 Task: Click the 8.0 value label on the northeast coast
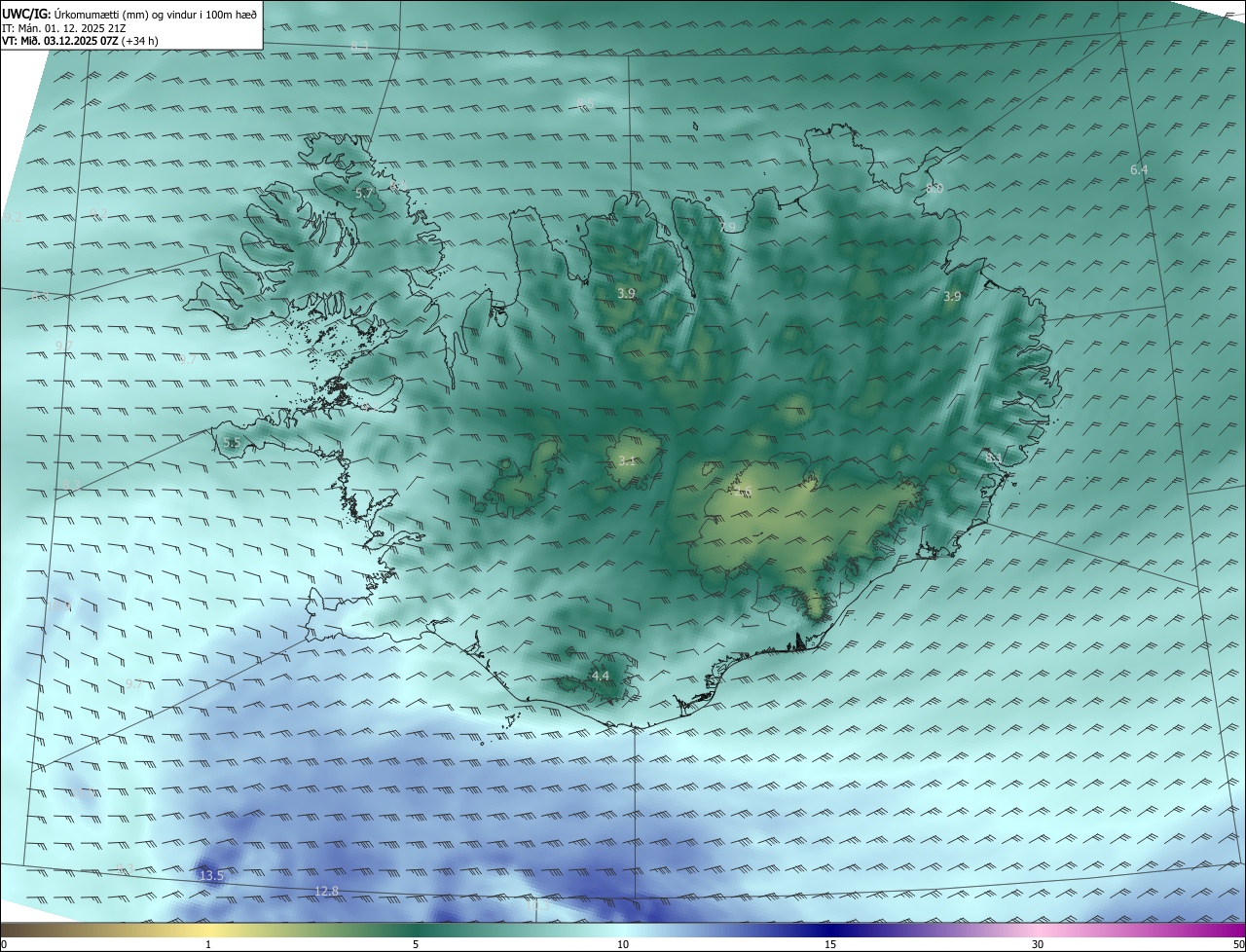coord(934,188)
